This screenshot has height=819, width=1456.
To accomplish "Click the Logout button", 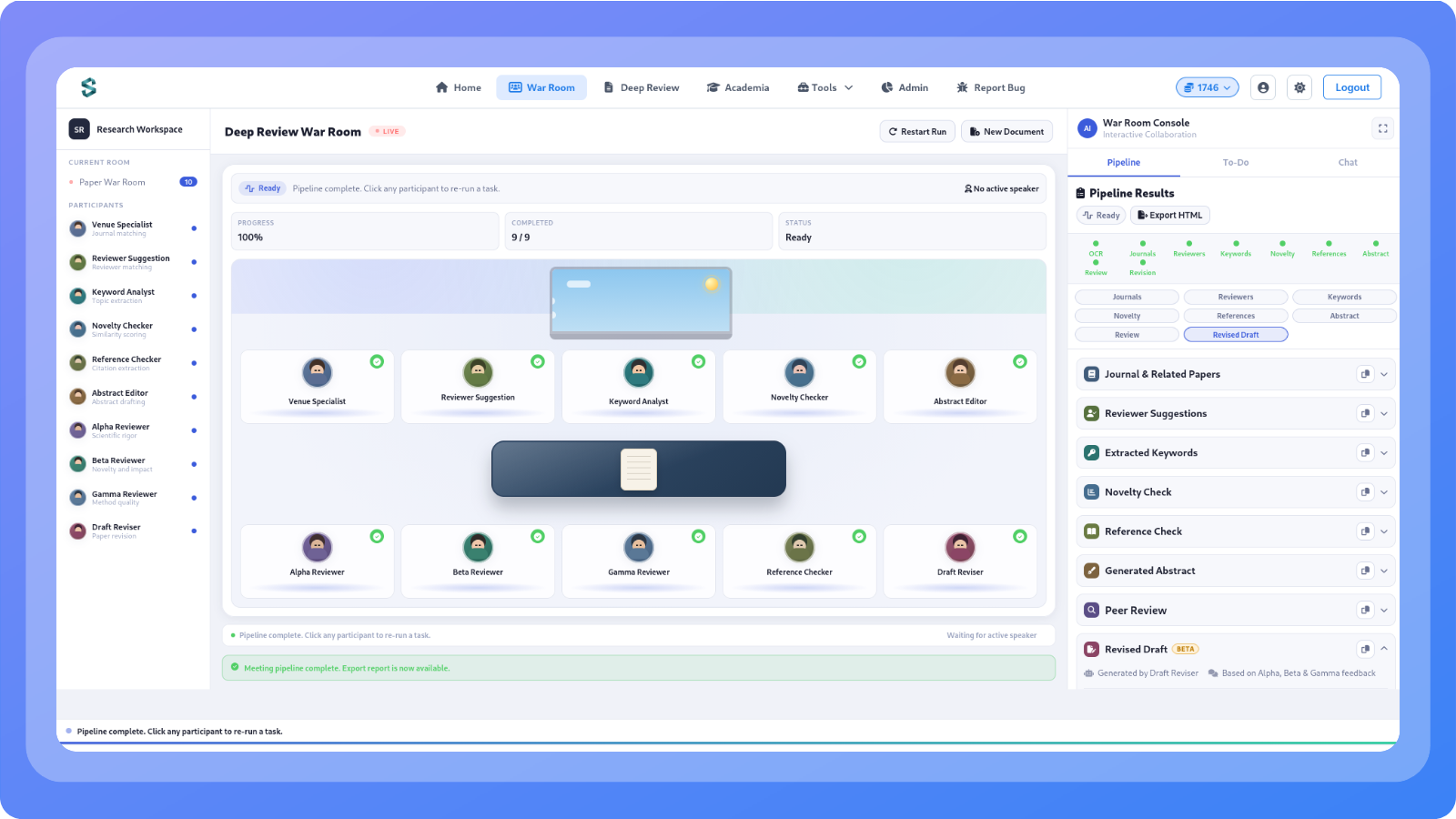I will click(x=1352, y=87).
